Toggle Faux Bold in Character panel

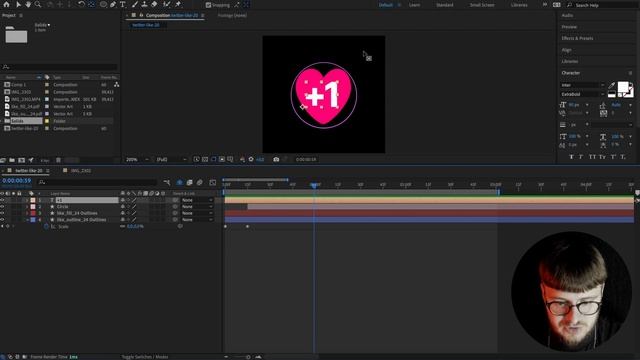point(571,157)
